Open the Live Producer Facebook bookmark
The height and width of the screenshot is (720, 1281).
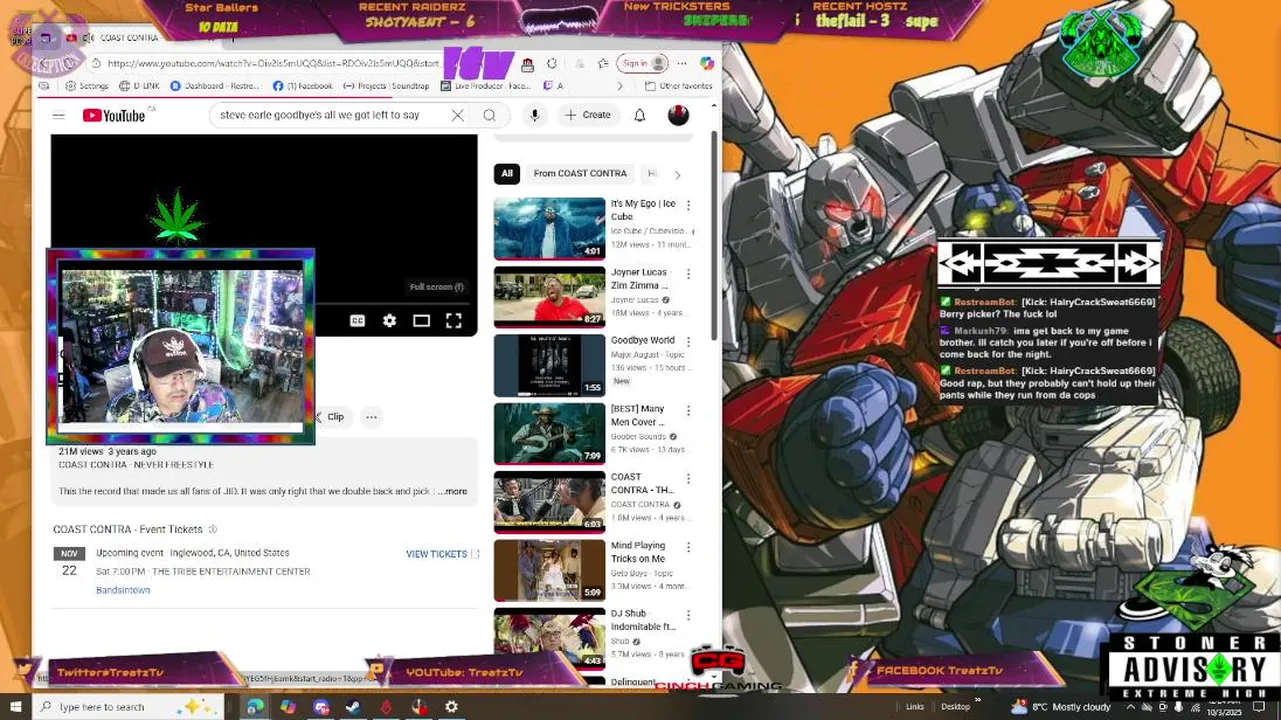click(x=486, y=86)
